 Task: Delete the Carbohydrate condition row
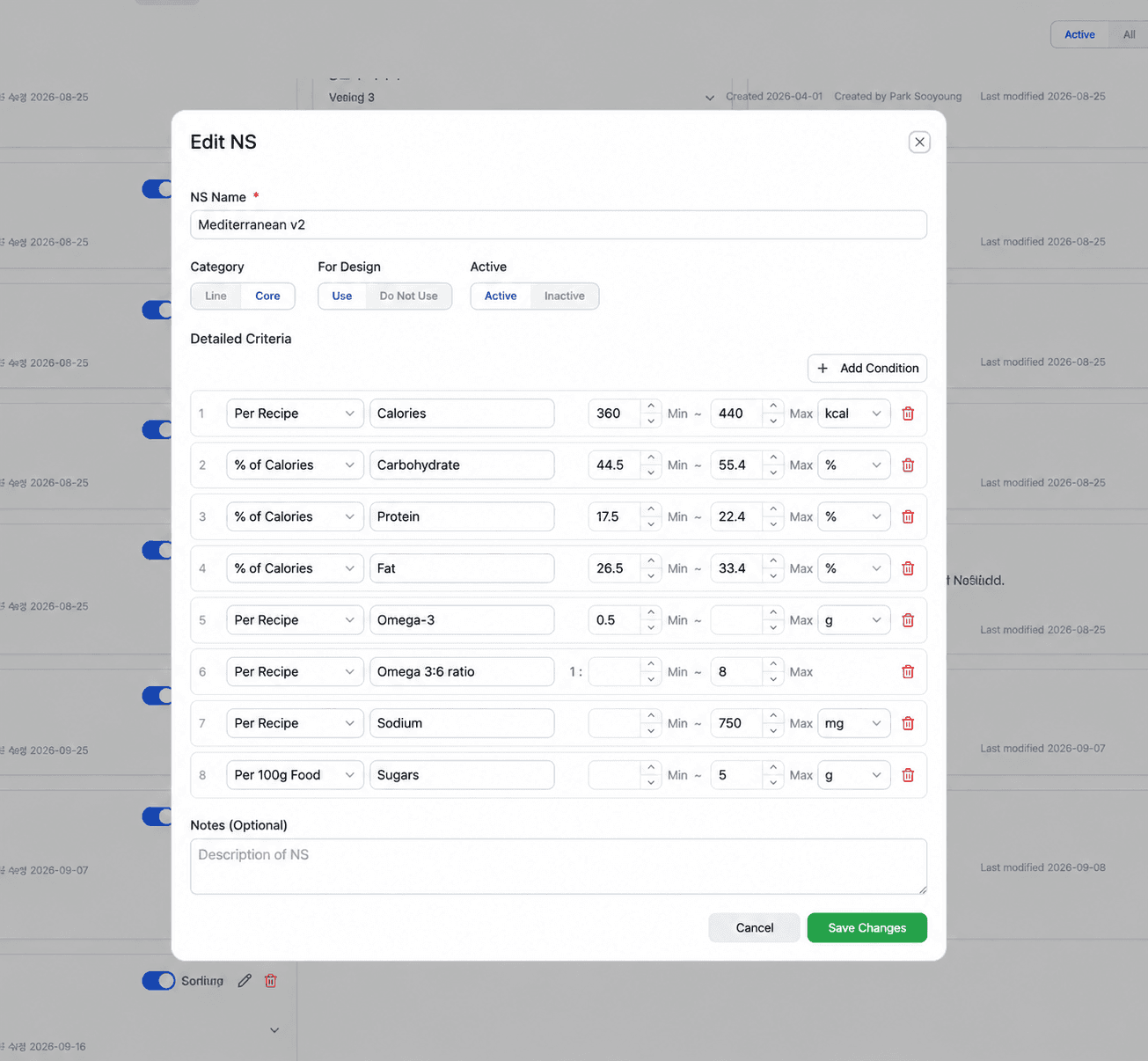(x=908, y=465)
